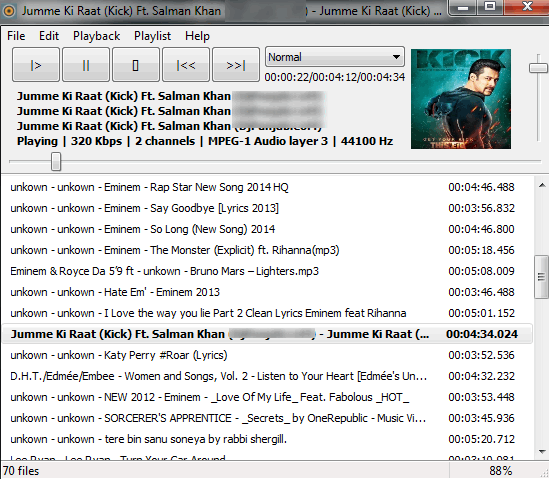The image size is (549, 479).
Task: Click the elapsed time display 00:00:22
Action: [287, 77]
